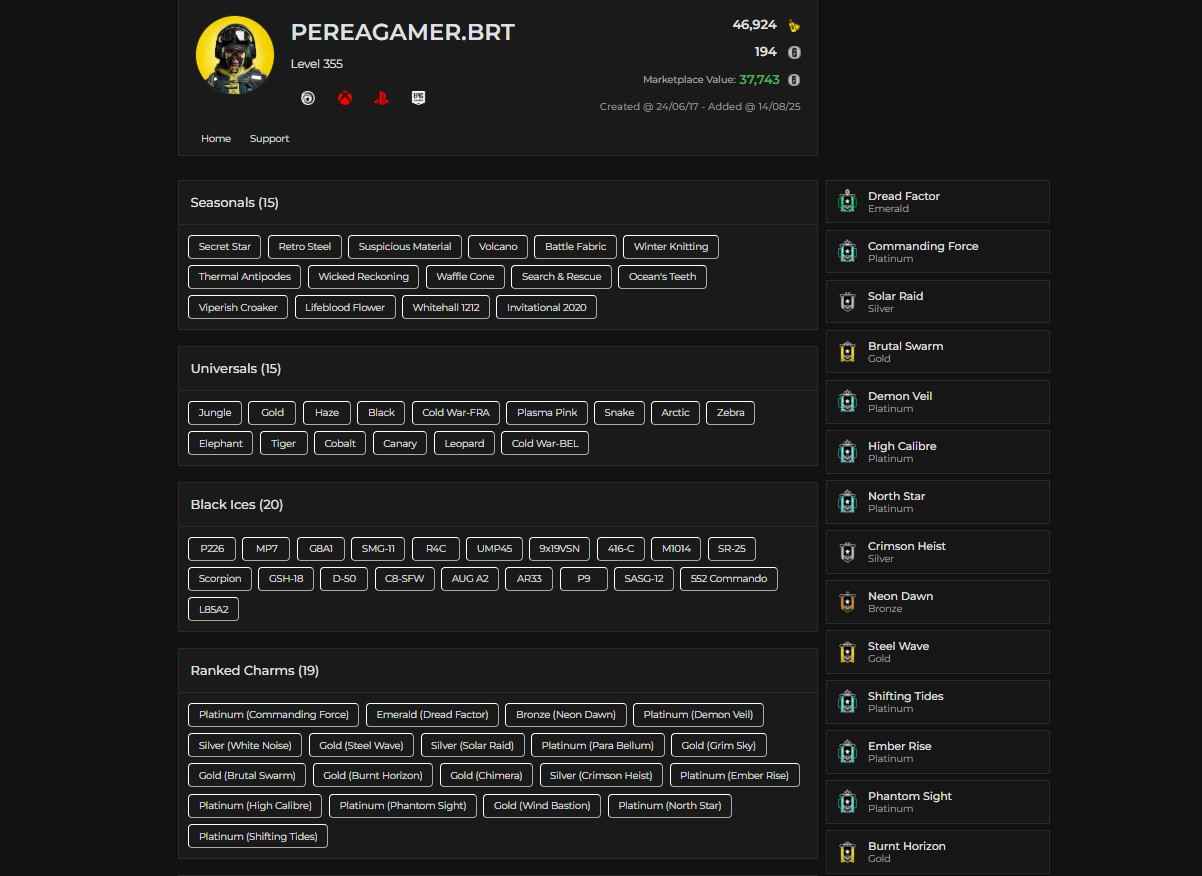Viewport: 1202px width, 876px height.
Task: Click the renown coins icon beside 46,924
Action: click(793, 24)
